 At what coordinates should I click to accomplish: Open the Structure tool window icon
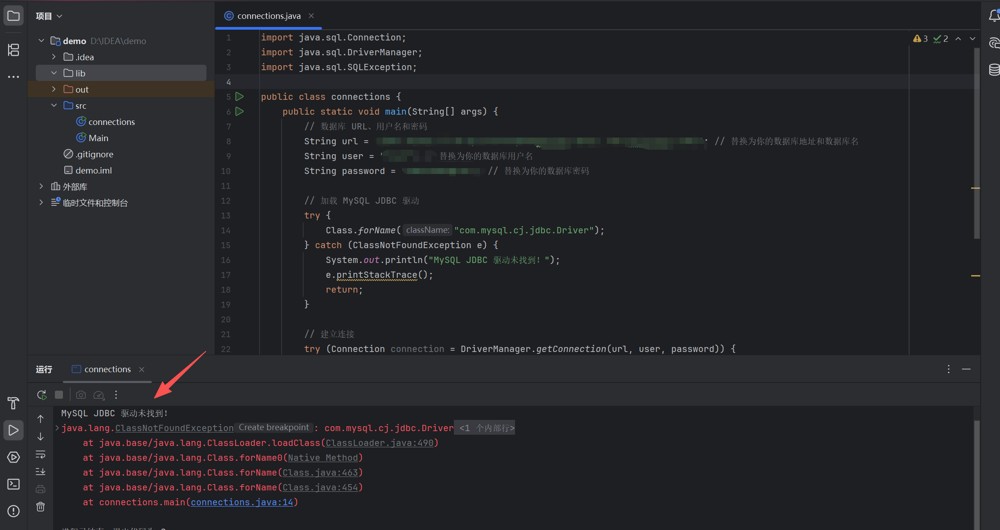pos(13,50)
